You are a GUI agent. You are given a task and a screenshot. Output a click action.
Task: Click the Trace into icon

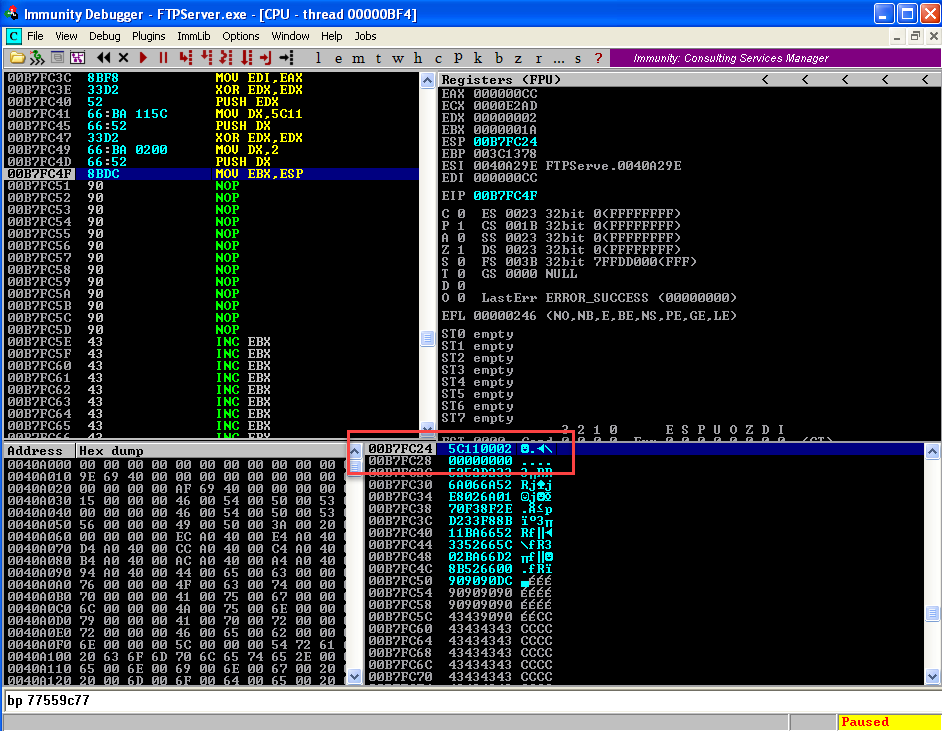[x=226, y=58]
